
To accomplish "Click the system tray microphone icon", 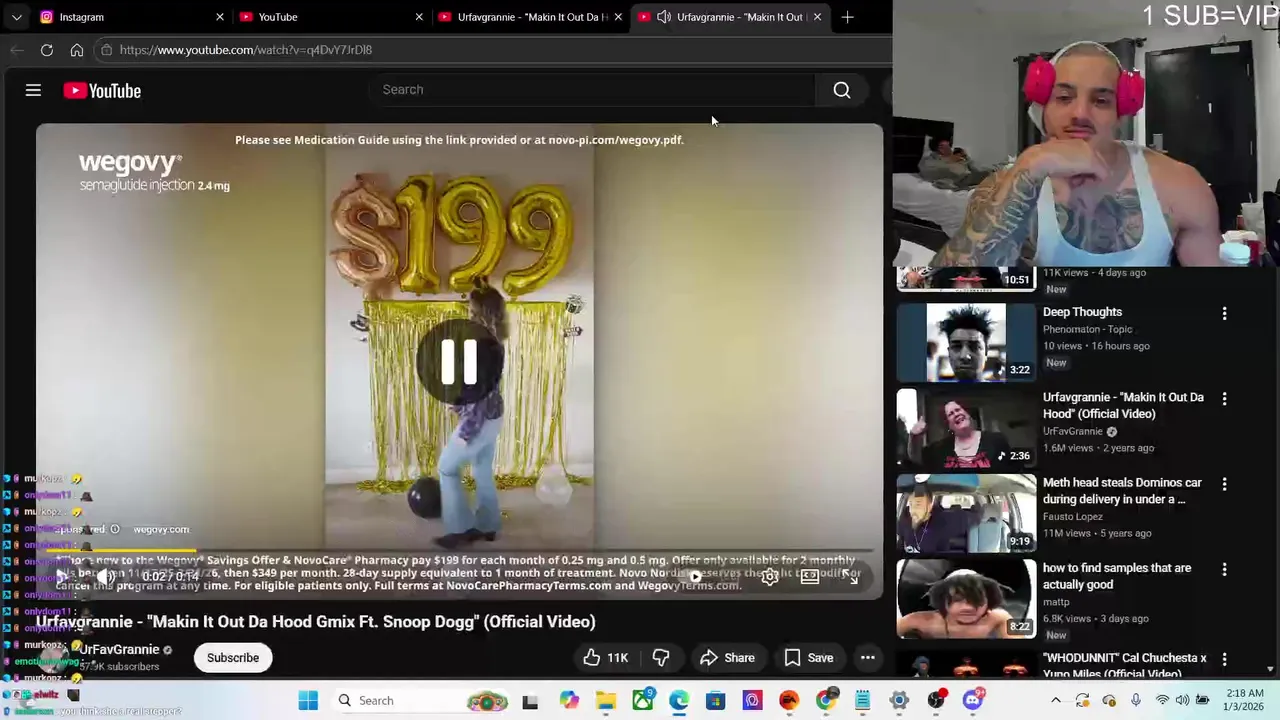I will coord(1136,701).
